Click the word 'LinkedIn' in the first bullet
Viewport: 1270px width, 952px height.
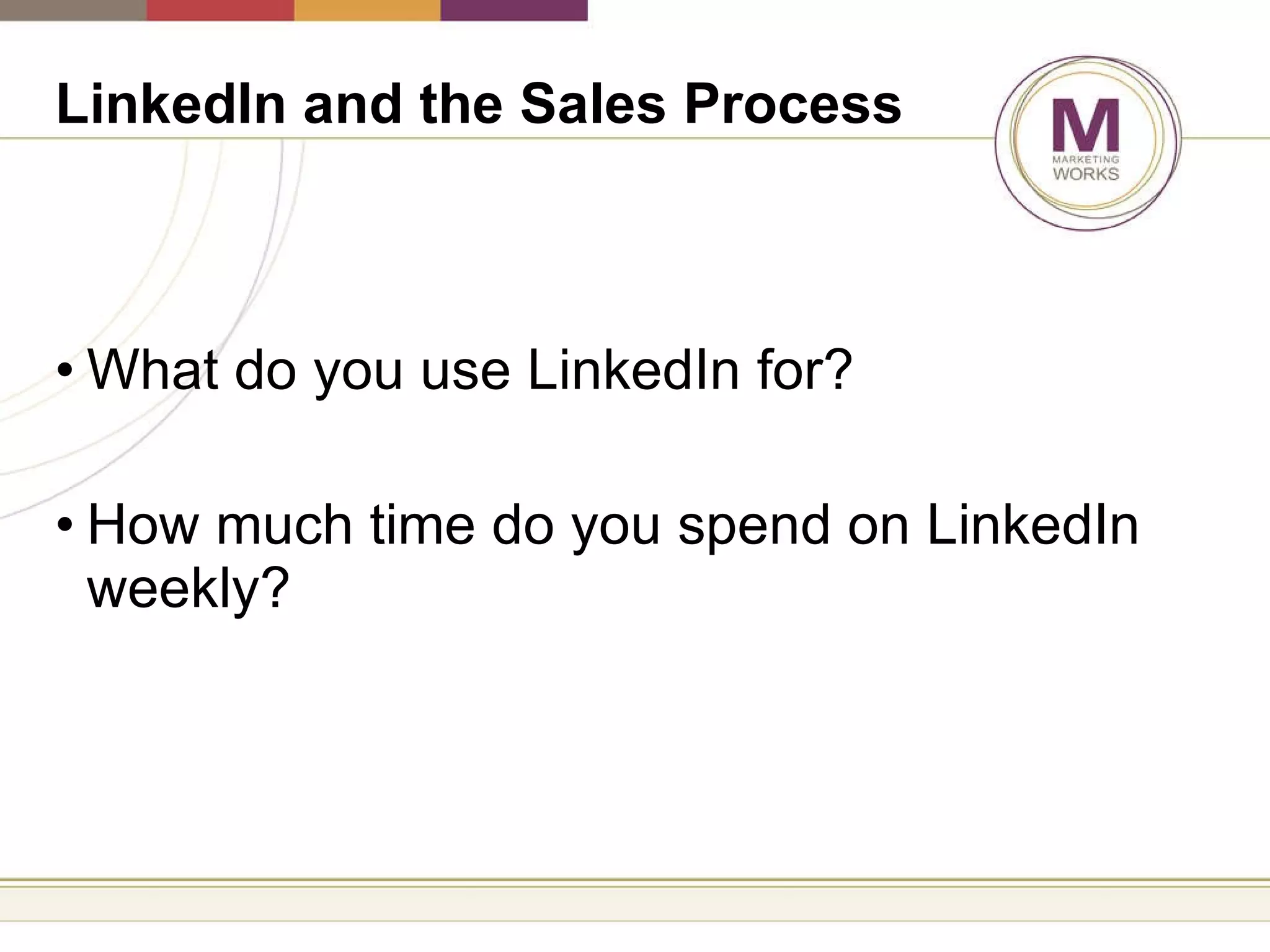click(633, 370)
